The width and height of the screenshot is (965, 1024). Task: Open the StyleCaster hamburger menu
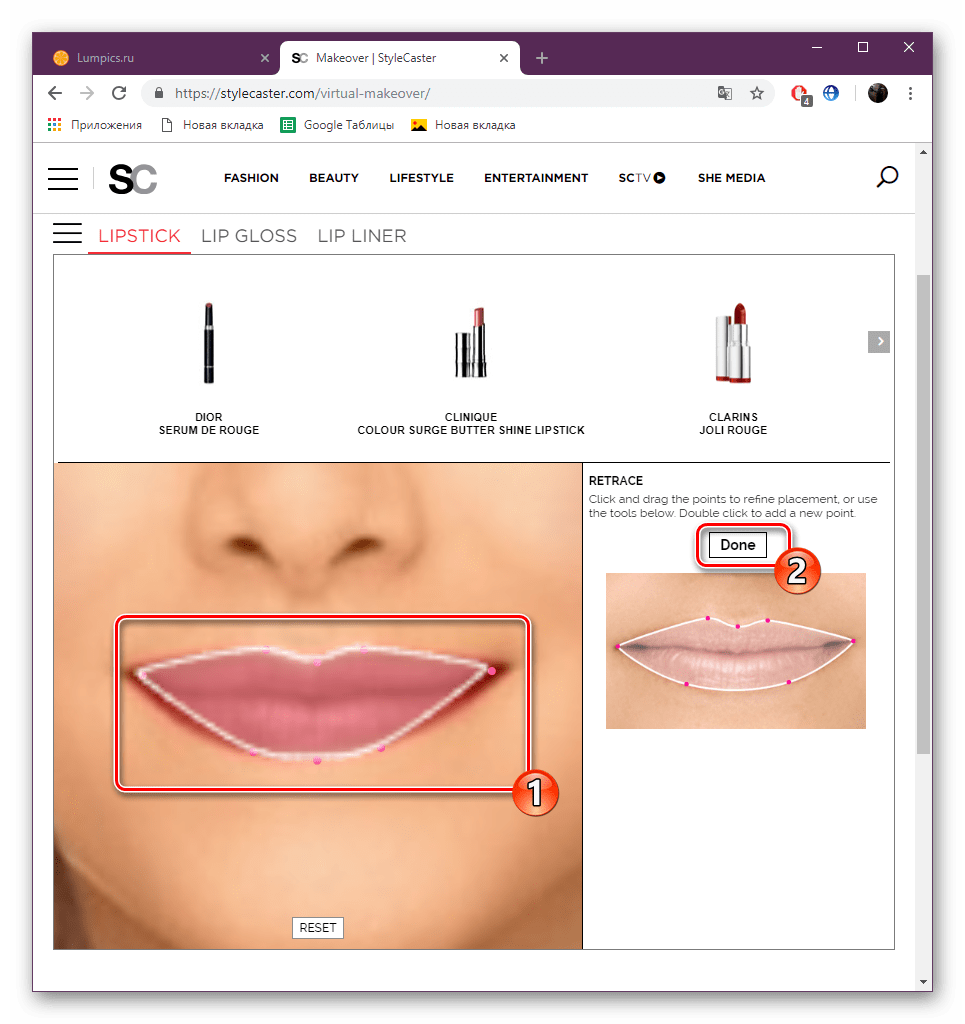(62, 178)
